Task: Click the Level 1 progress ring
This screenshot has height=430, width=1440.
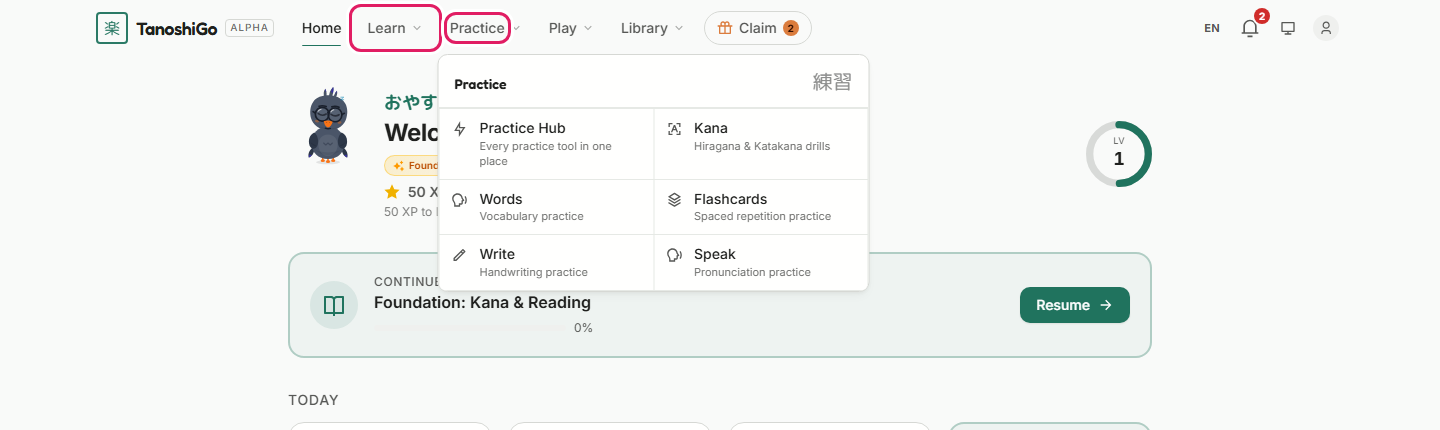Action: pos(1119,154)
